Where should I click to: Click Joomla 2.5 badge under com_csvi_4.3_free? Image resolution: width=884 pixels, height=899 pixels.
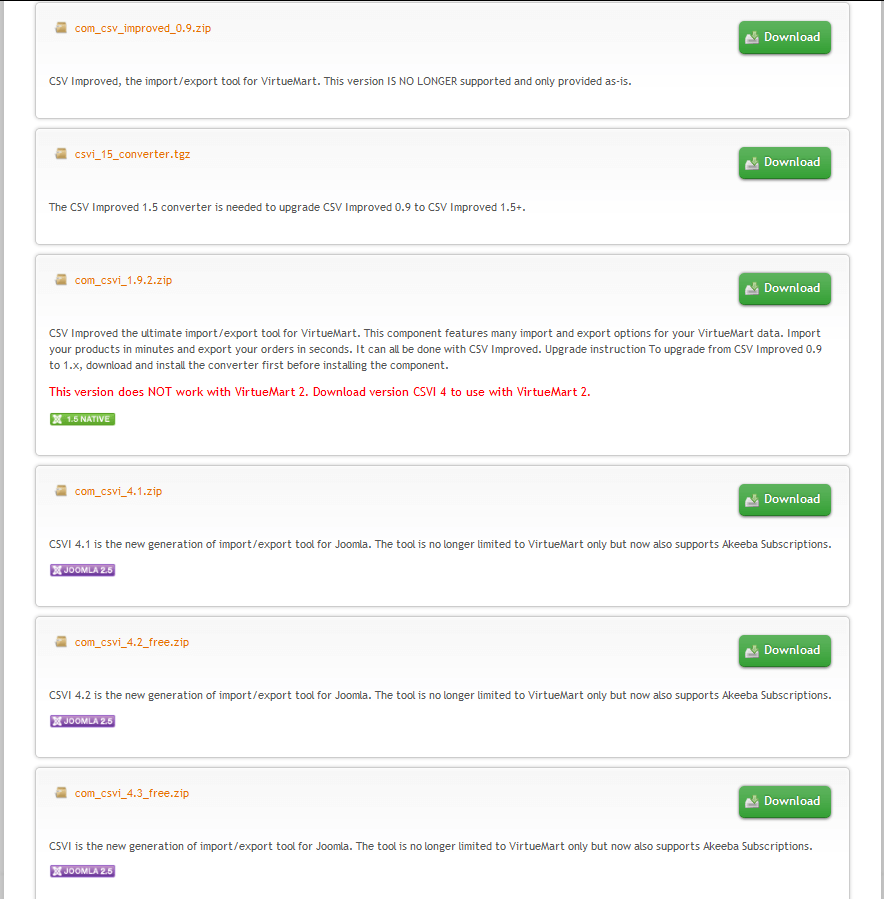point(83,871)
